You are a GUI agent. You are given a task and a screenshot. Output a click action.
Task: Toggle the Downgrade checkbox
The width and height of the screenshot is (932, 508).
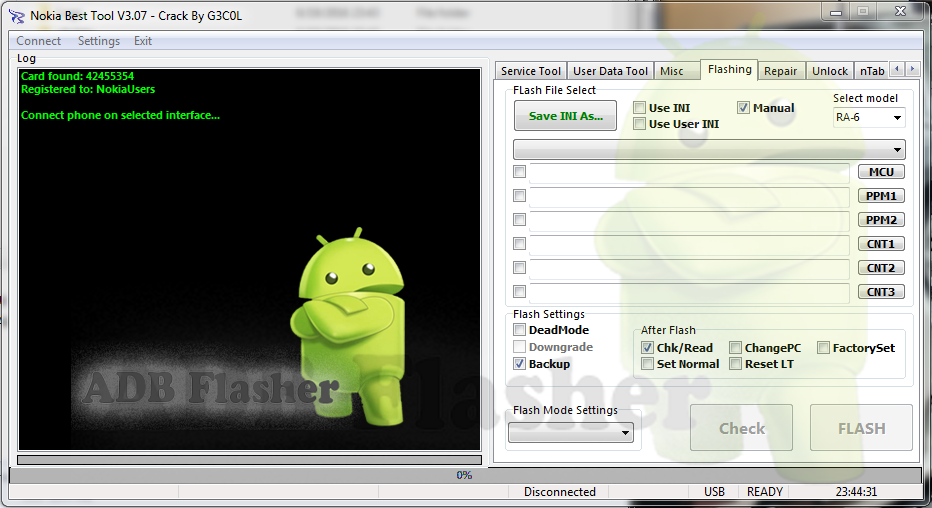pos(519,347)
